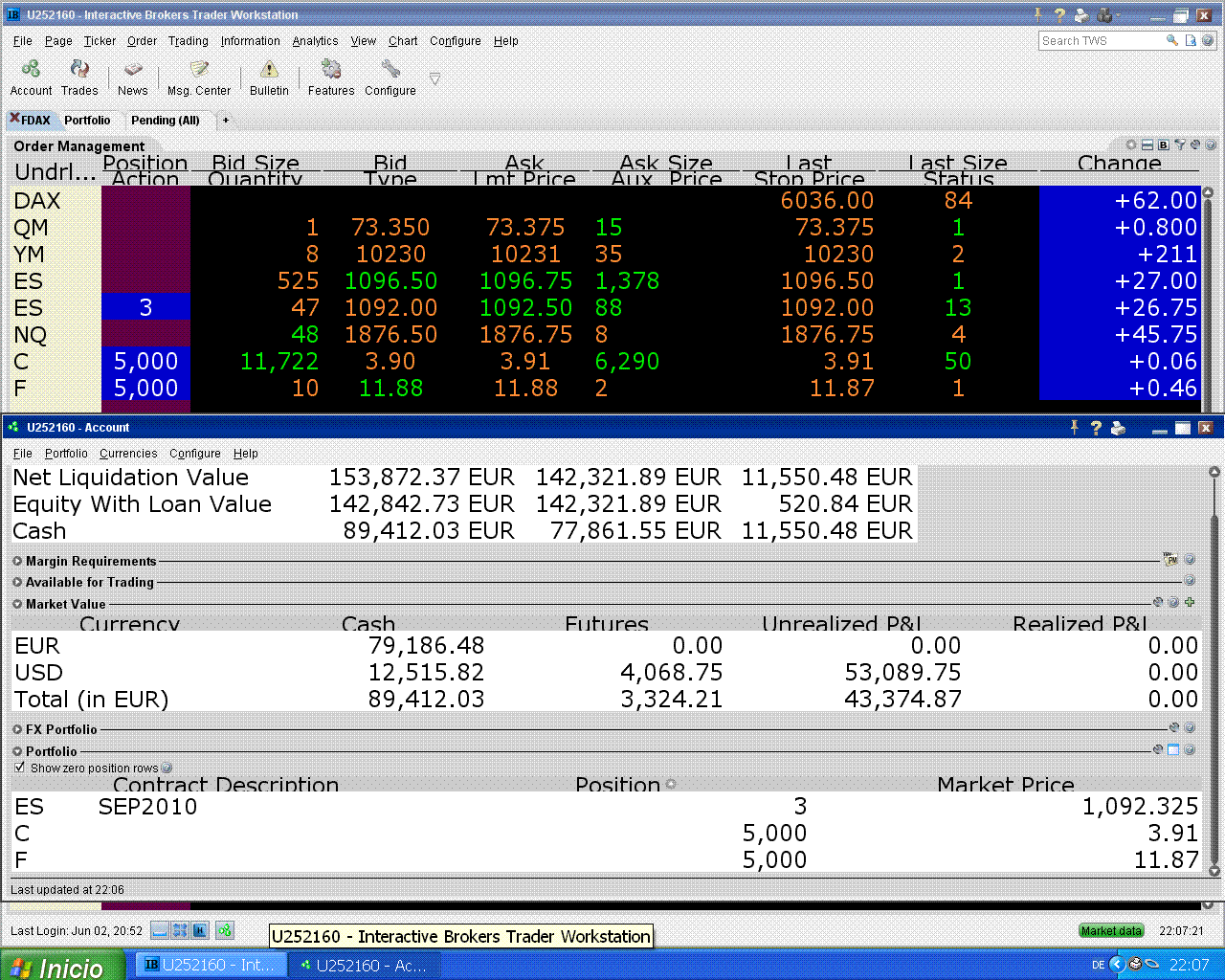This screenshot has width=1225, height=980.
Task: Open the Msg. Center icon
Action: 199,70
